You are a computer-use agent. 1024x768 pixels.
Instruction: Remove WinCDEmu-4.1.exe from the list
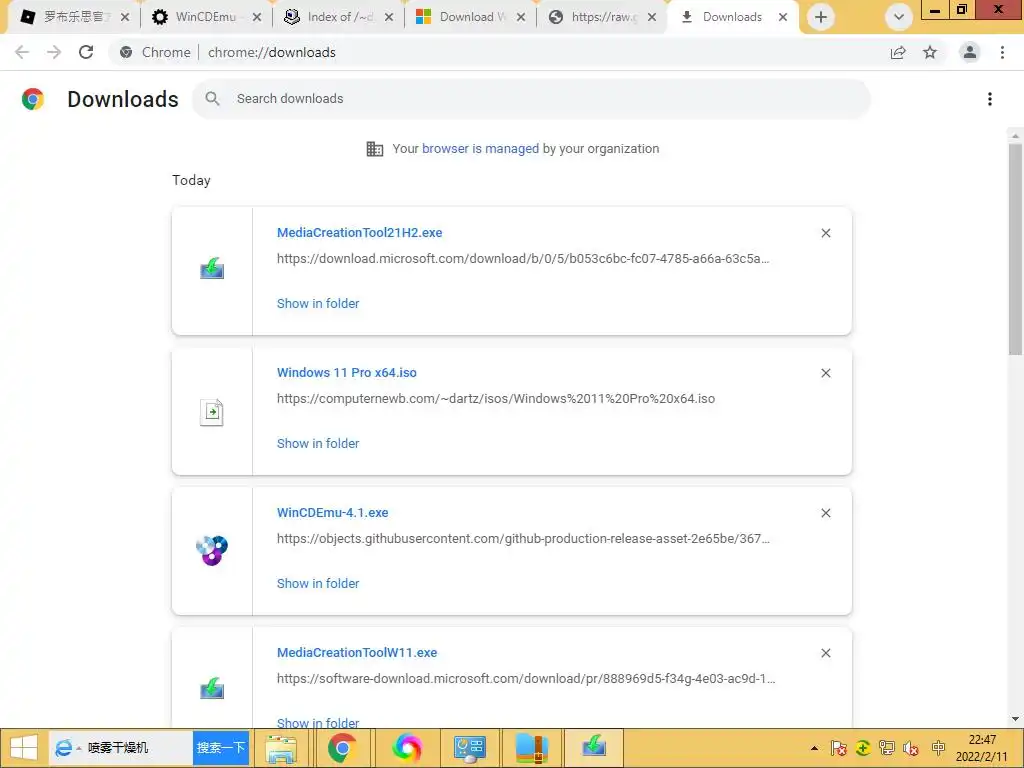[825, 513]
